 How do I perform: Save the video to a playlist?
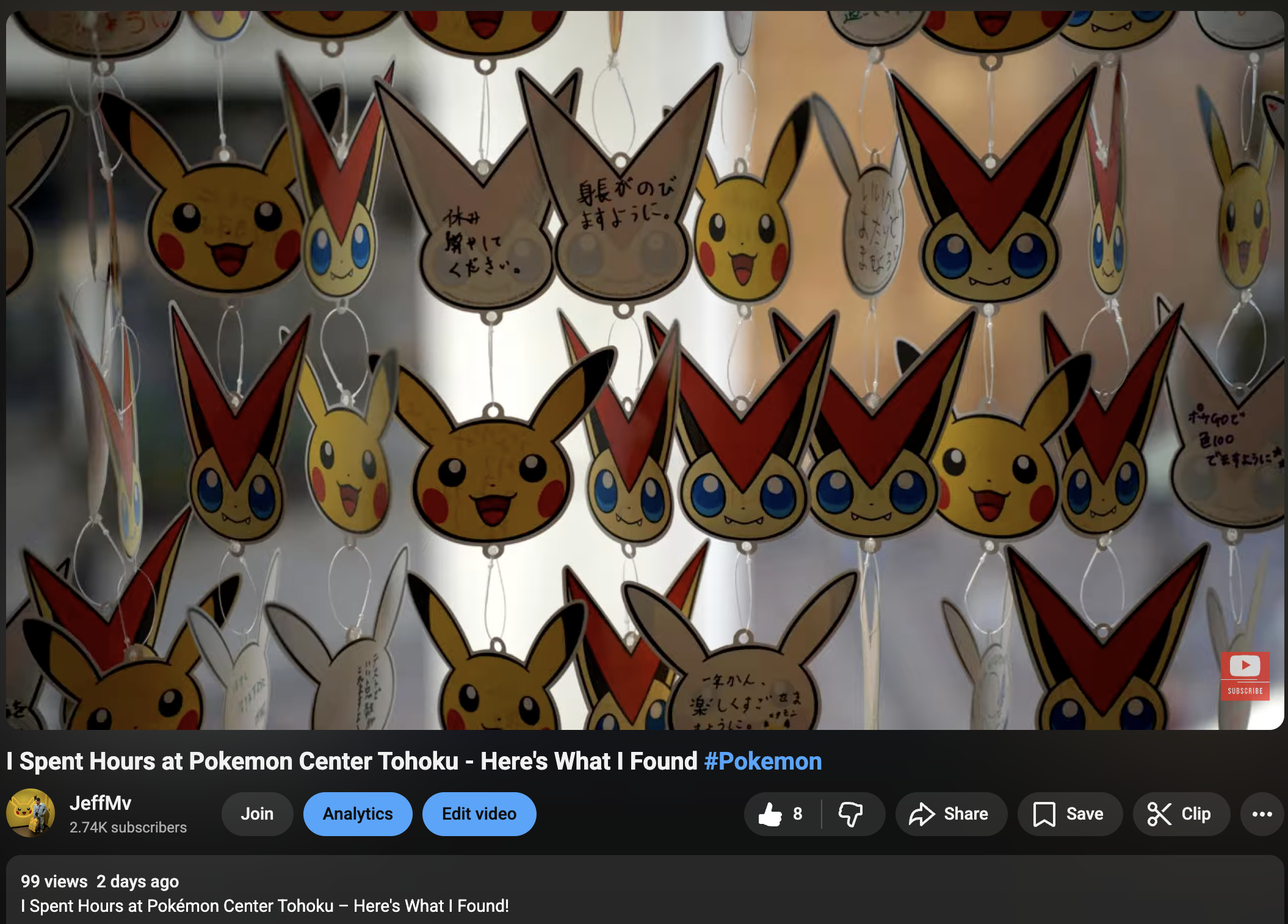tap(1069, 814)
